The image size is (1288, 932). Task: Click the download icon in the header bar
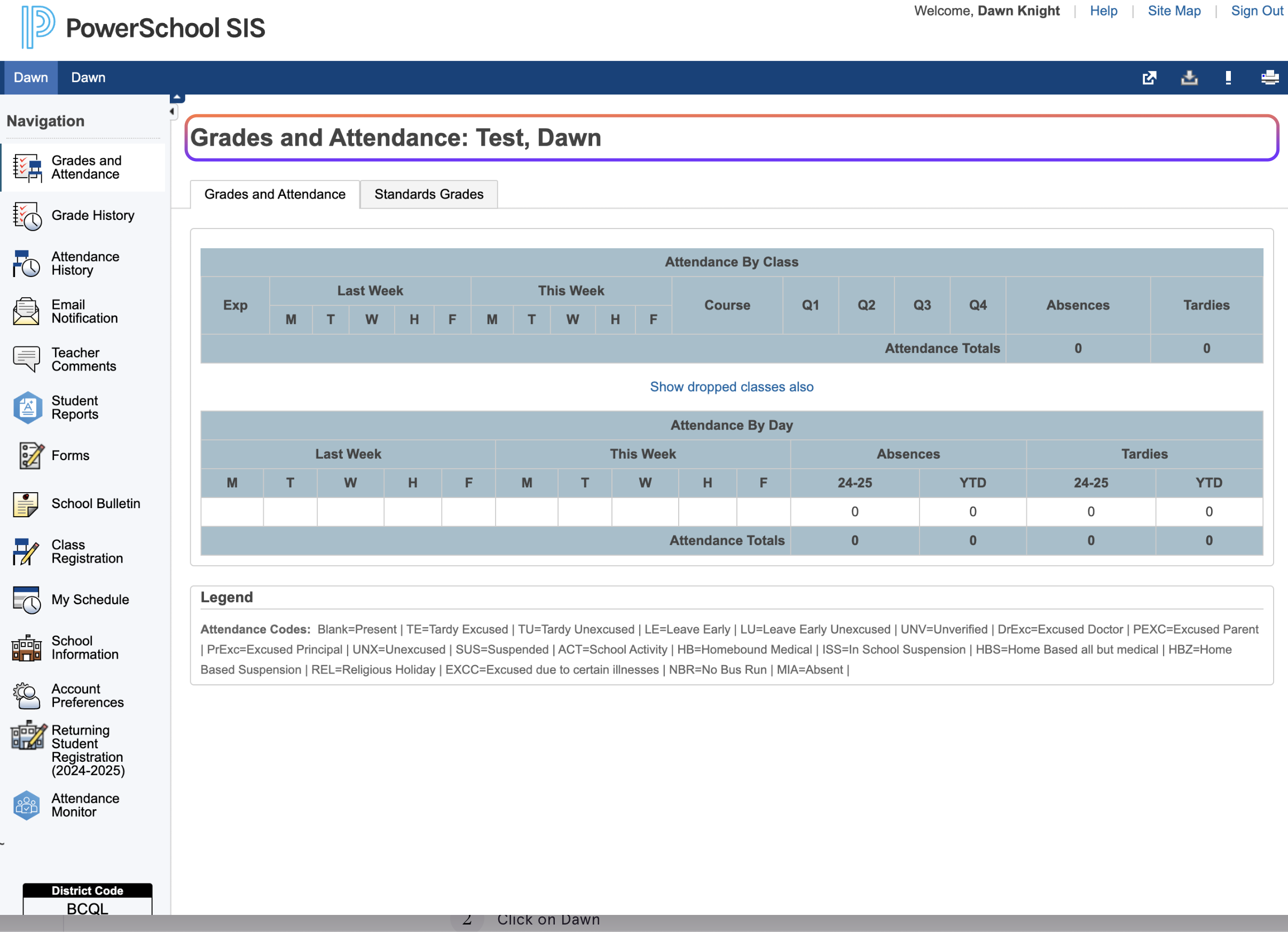coord(1189,78)
